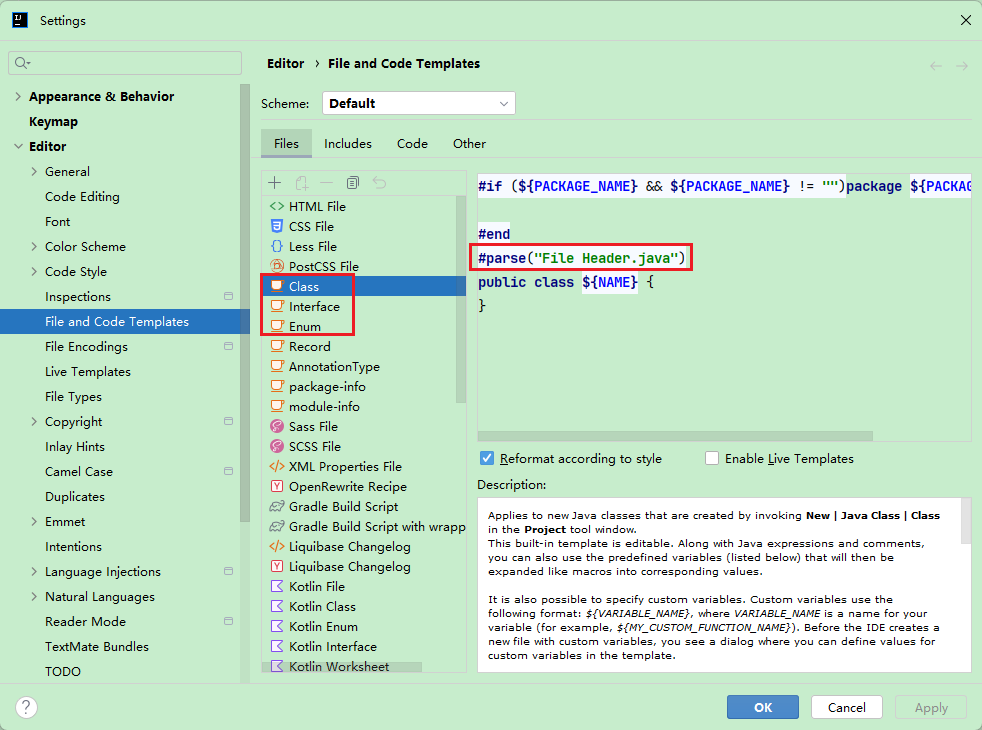
Task: Click the back navigation arrow
Action: click(x=936, y=66)
